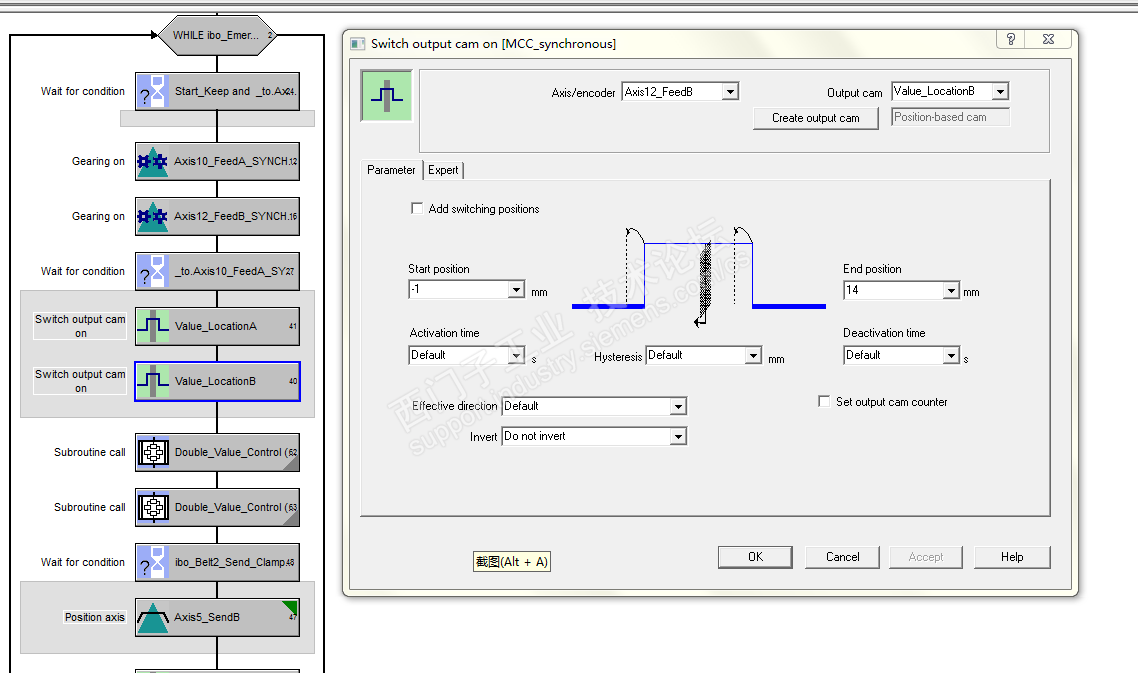Open the Hysteresis dropdown
This screenshot has height=673, width=1138.
[753, 355]
